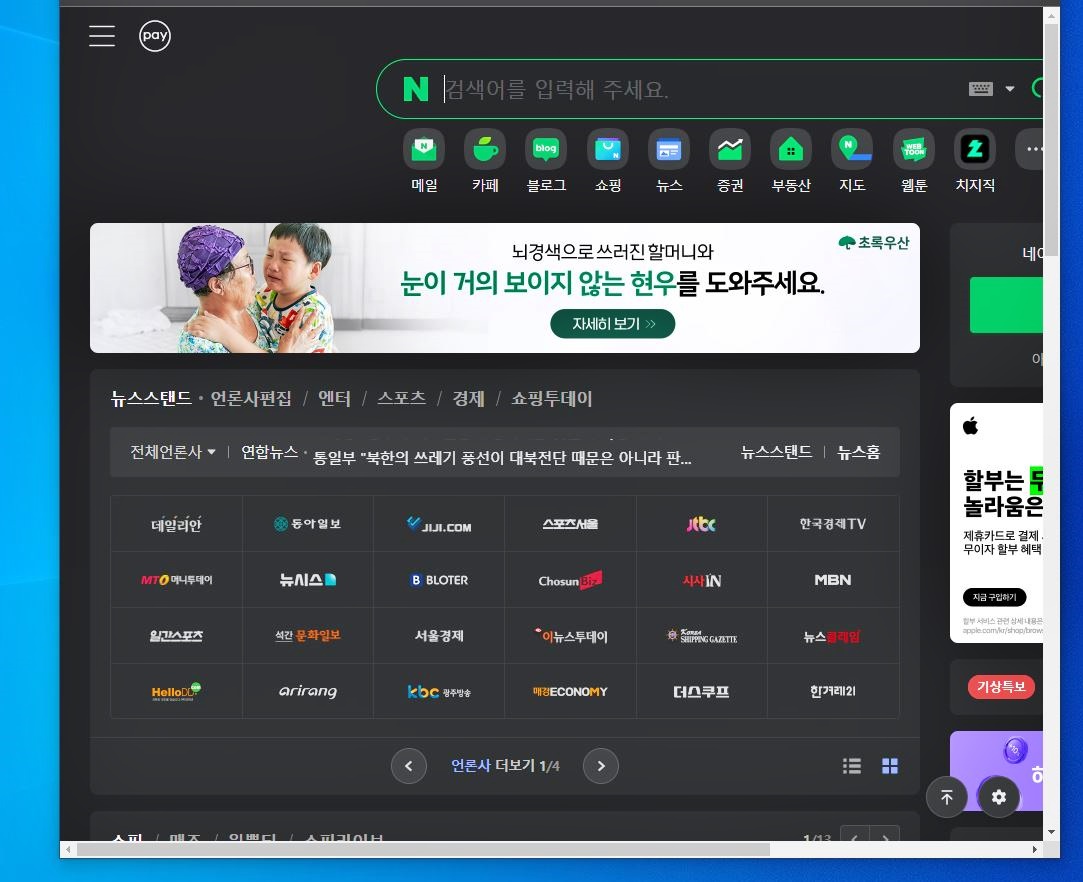Select the 언론사편집 tab

[251, 399]
